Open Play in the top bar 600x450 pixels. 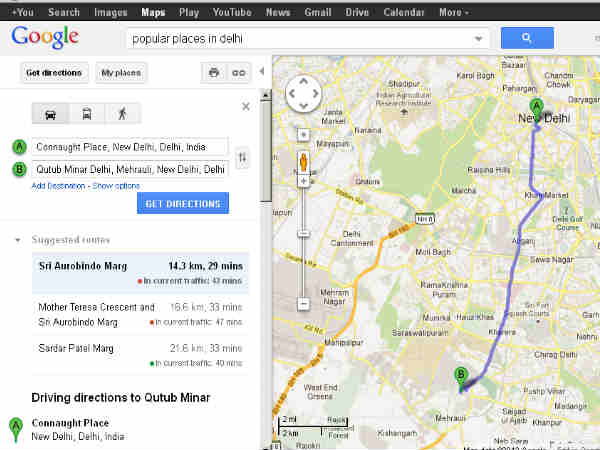tap(189, 12)
